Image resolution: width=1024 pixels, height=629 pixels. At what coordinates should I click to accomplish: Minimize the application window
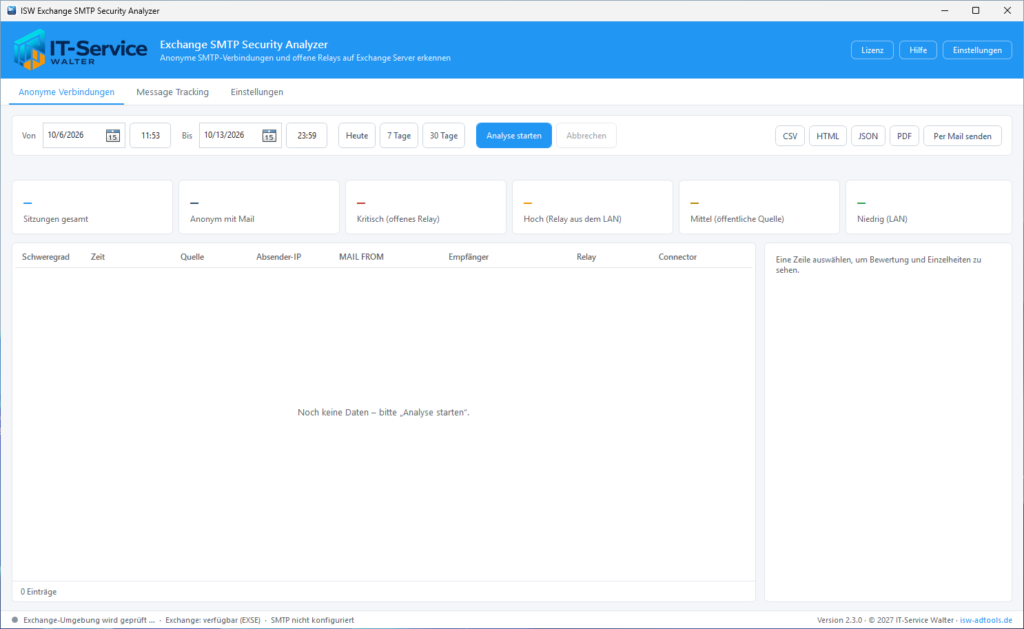point(944,10)
